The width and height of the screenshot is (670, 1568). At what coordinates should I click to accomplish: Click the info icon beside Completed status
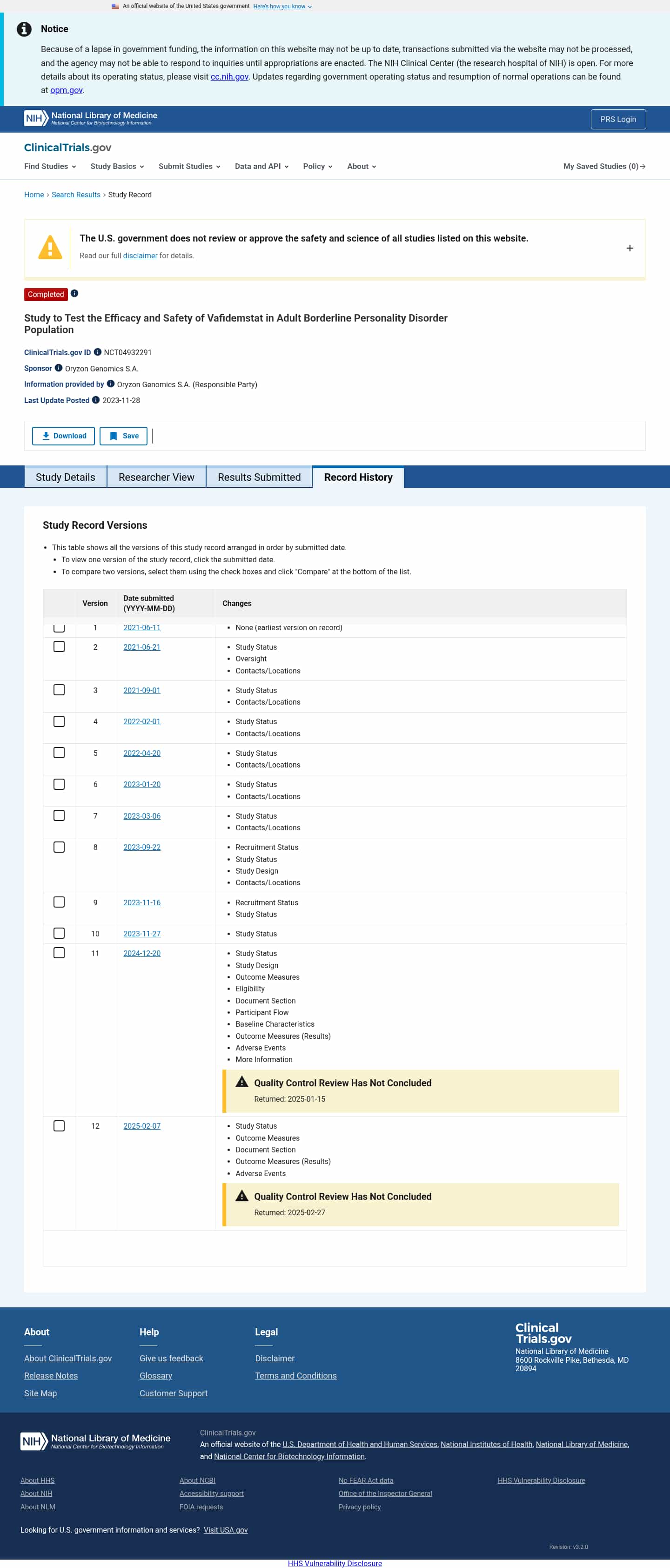(x=74, y=293)
